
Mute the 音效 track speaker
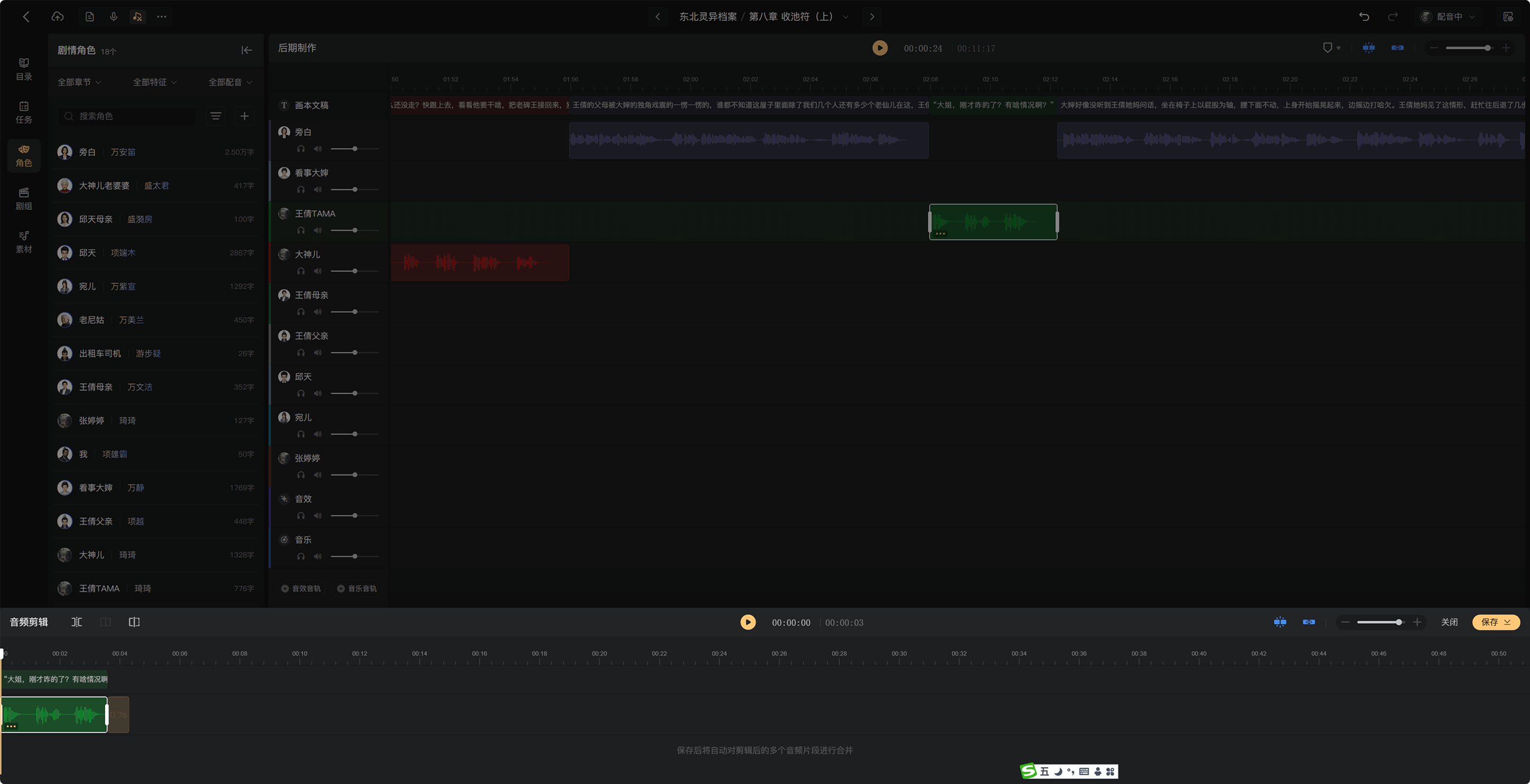tap(318, 516)
